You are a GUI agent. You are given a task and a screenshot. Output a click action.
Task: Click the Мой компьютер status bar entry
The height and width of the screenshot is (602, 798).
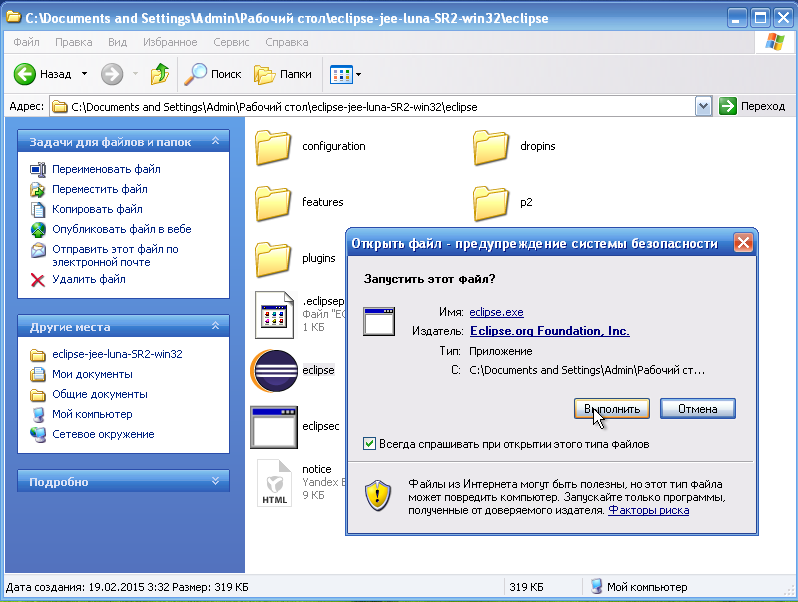[x=639, y=587]
